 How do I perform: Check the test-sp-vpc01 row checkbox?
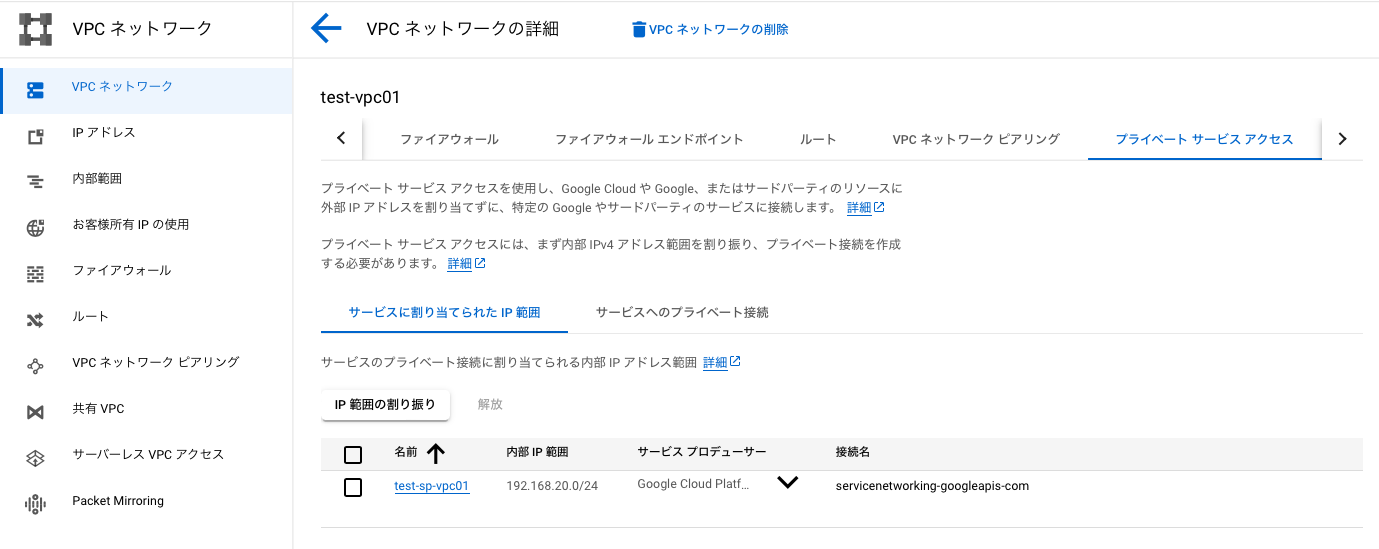[353, 487]
